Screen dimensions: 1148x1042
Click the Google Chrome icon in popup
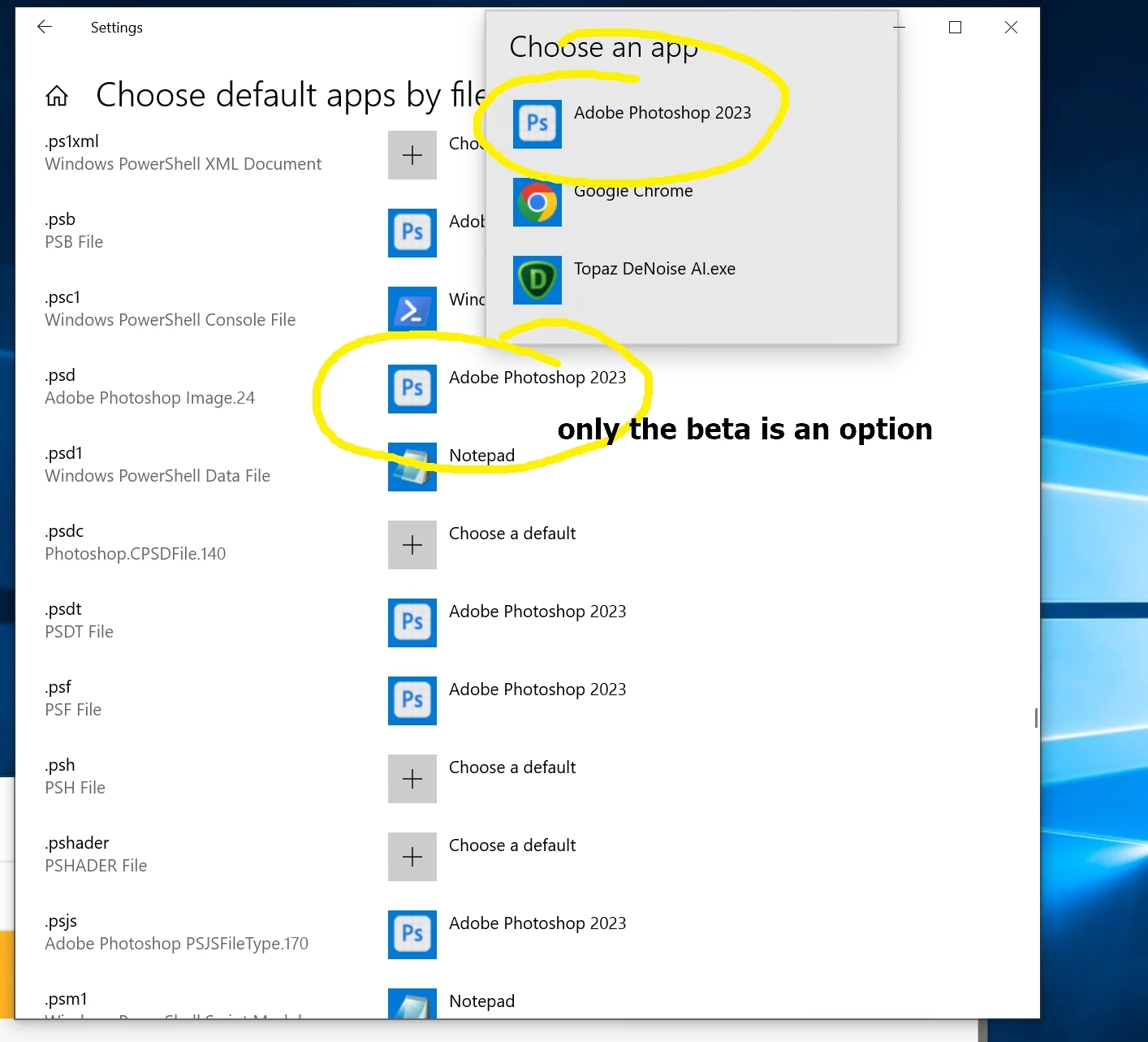537,202
